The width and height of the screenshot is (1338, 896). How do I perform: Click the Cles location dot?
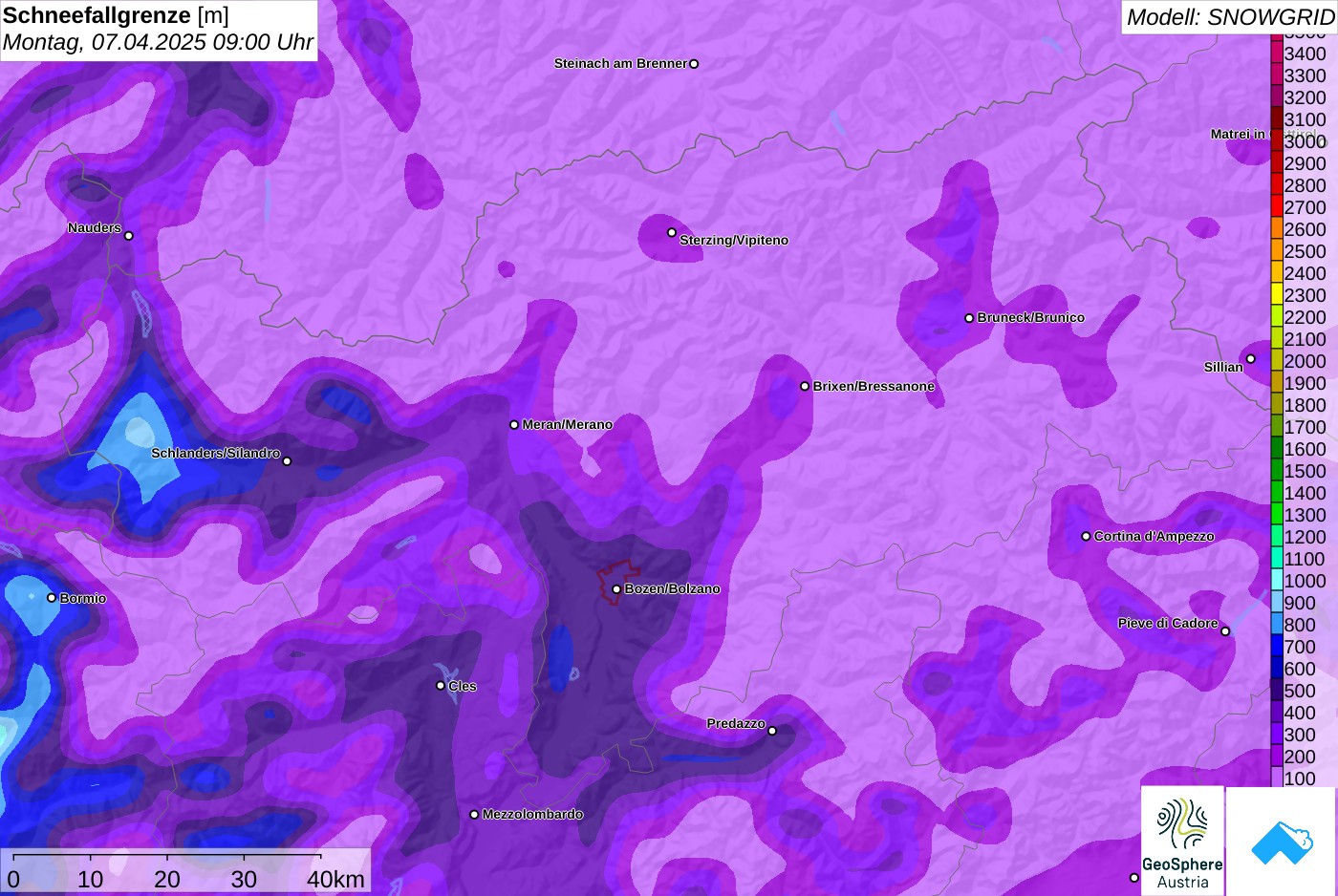pyautogui.click(x=441, y=686)
